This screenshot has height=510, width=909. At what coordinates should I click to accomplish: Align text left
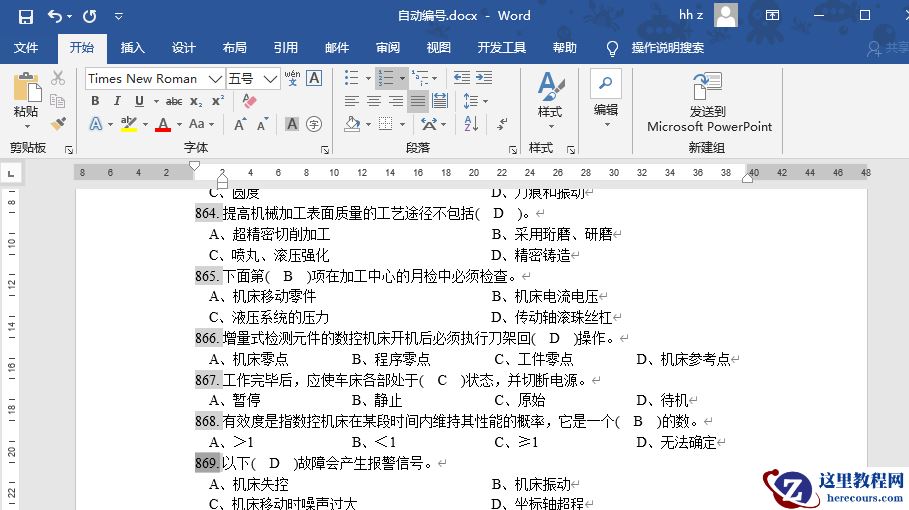point(351,101)
